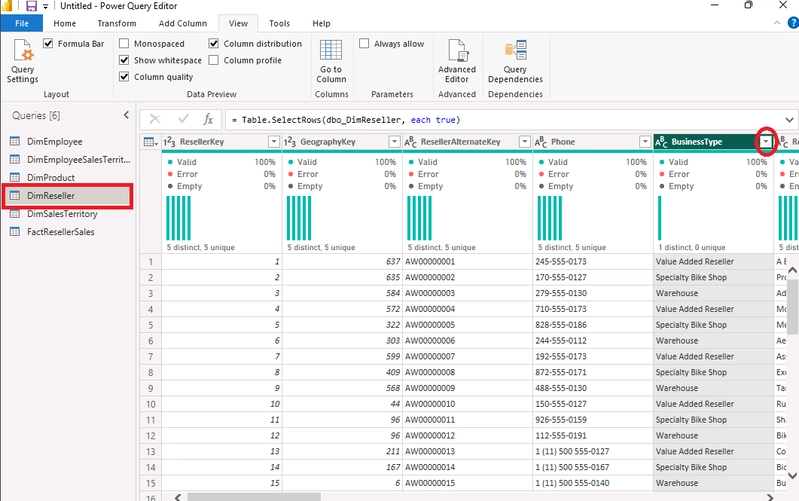Expand the formula bar chevron
This screenshot has width=799, height=501.
click(789, 120)
